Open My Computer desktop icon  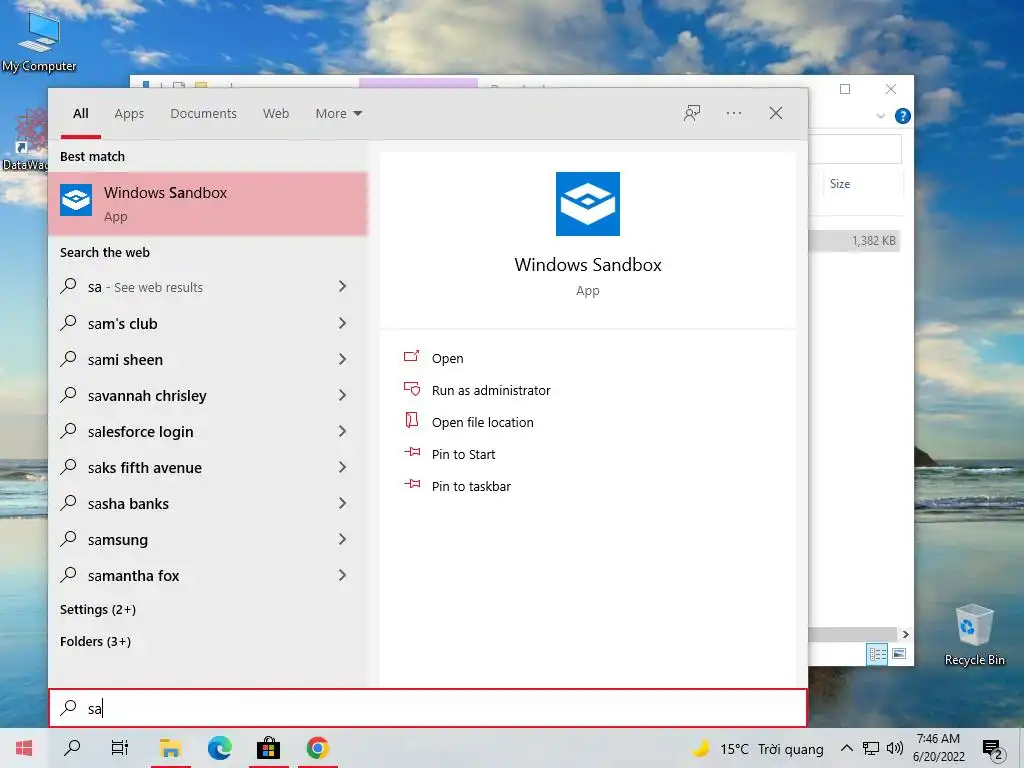[39, 40]
